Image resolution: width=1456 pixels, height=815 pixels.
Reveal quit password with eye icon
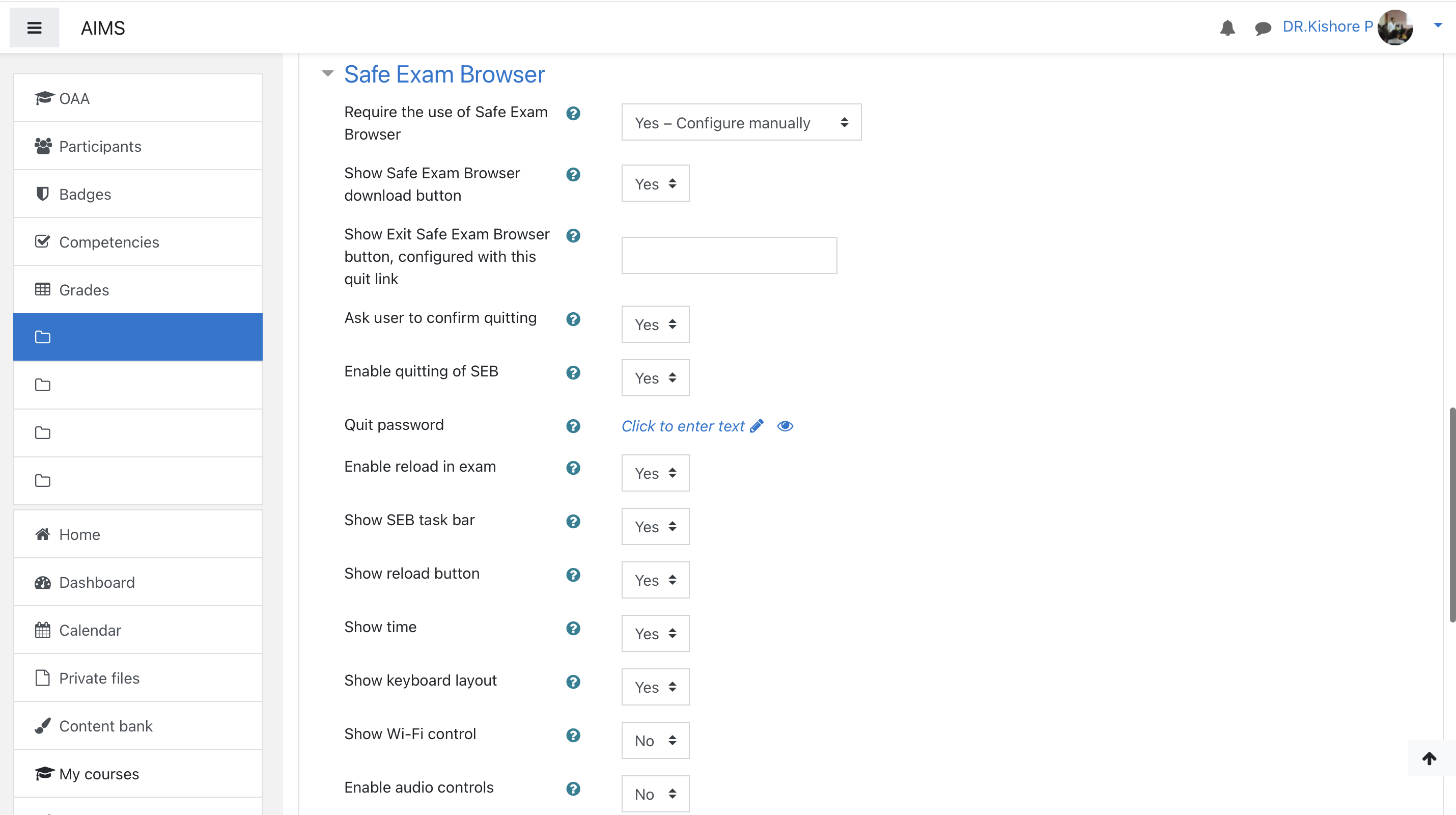[785, 426]
